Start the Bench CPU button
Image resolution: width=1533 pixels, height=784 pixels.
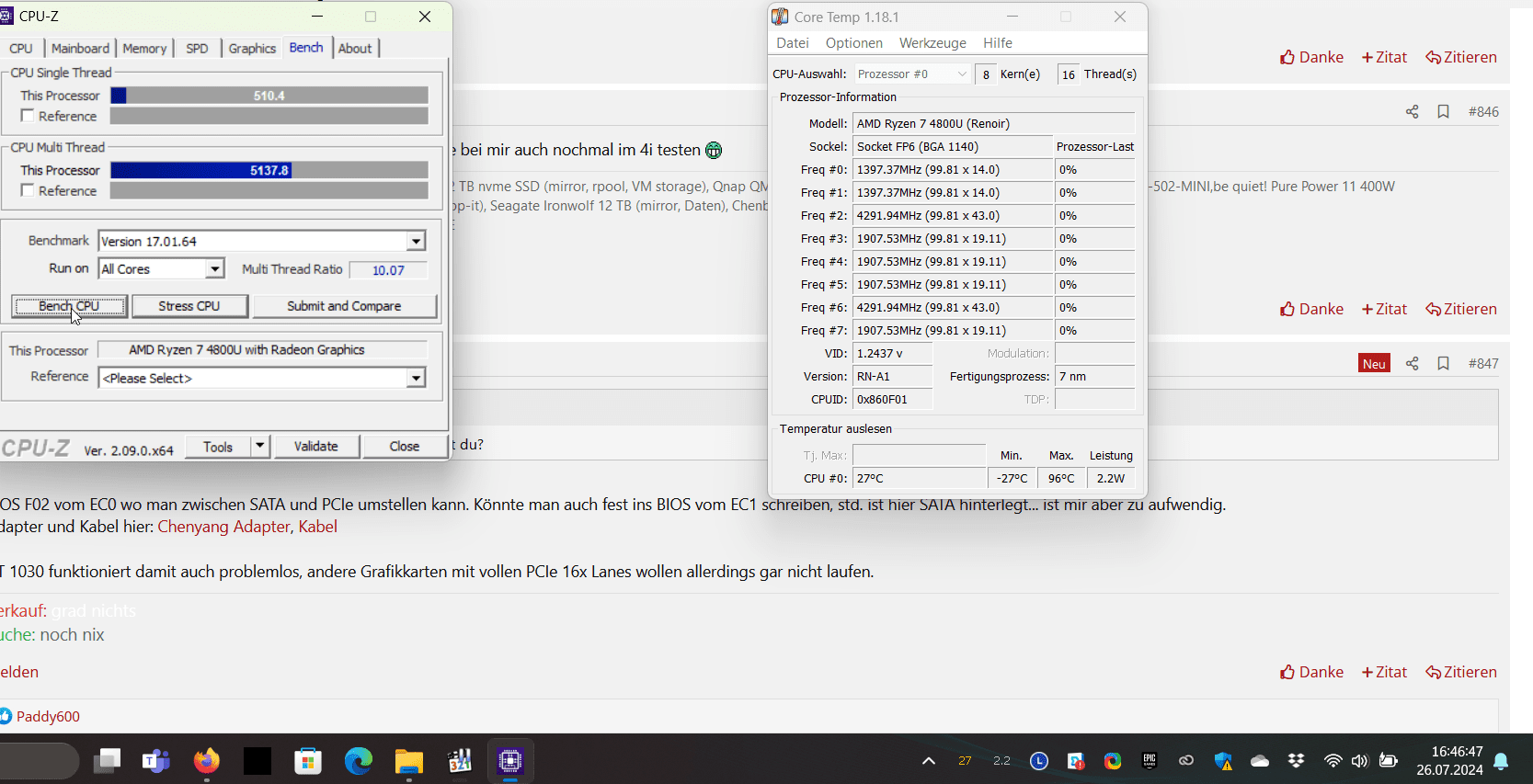69,306
